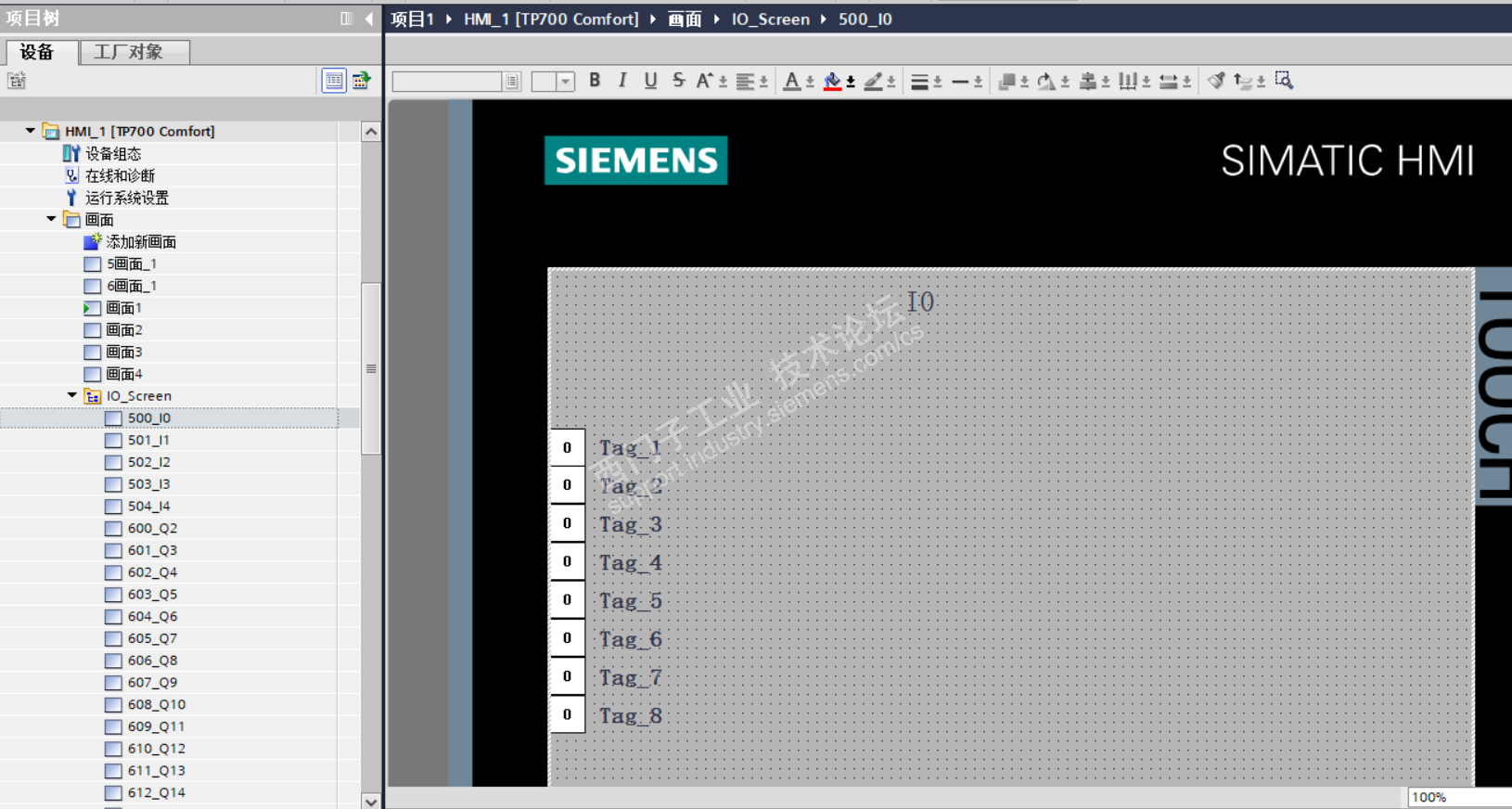Collapse the 项目树 panel with the arrow
Screen dimensions: 1512x809
click(369, 19)
